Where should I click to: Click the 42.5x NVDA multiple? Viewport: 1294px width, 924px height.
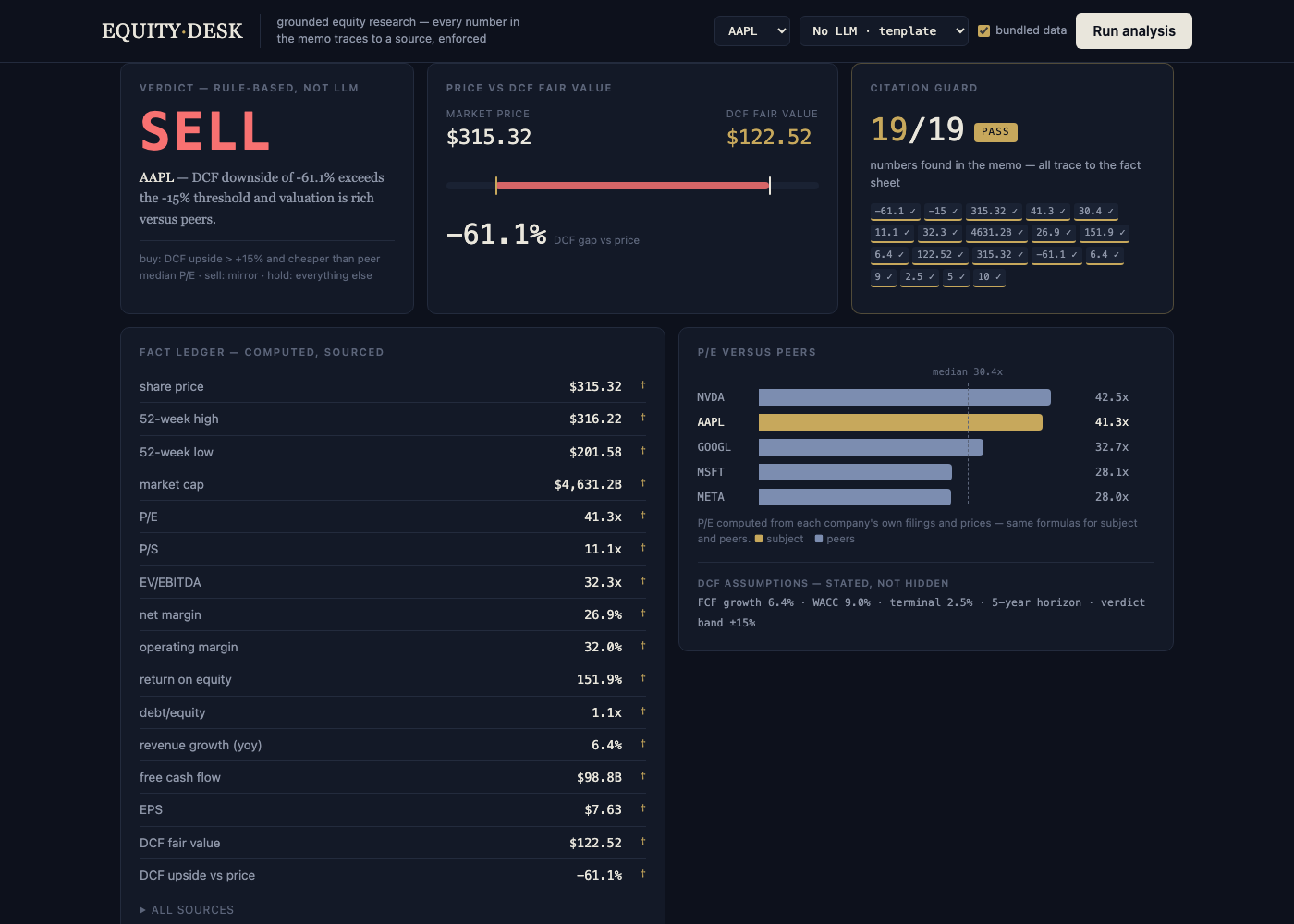pos(1112,397)
